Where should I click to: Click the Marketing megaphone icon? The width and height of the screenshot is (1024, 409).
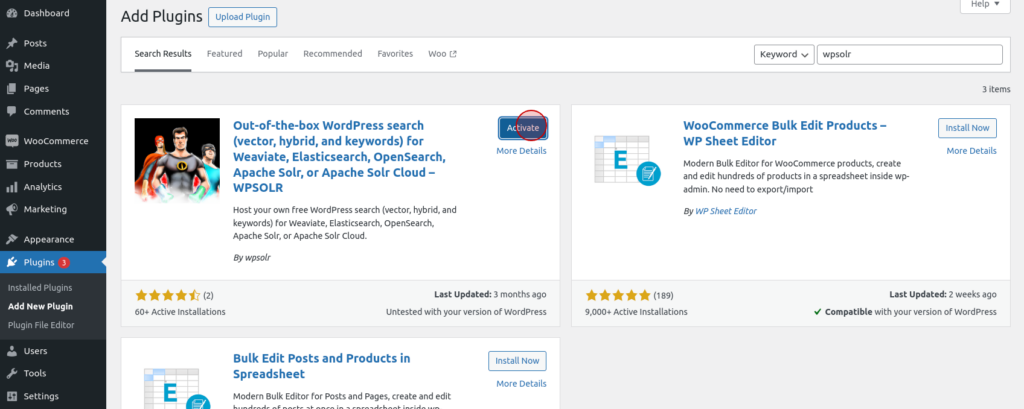point(12,210)
